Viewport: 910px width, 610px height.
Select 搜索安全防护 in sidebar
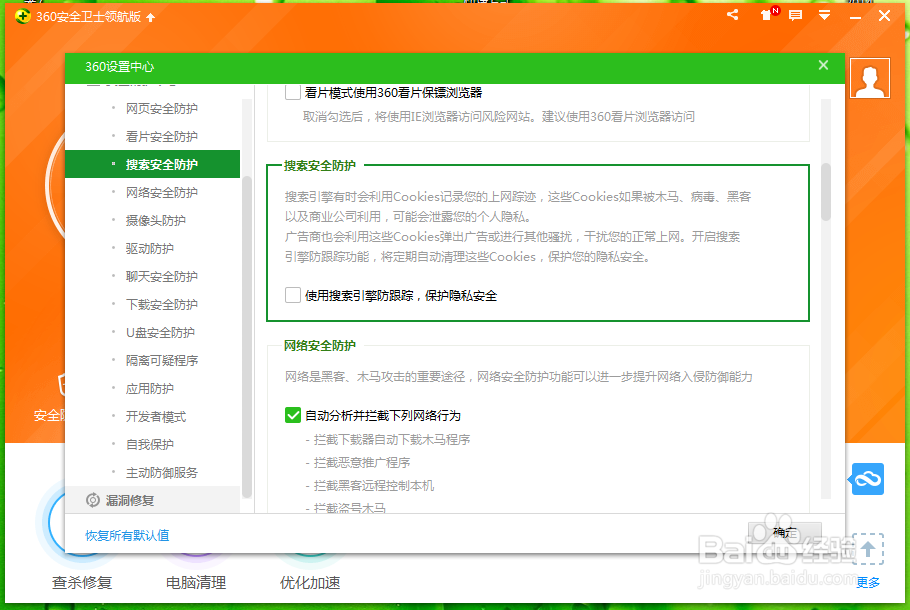pyautogui.click(x=152, y=164)
